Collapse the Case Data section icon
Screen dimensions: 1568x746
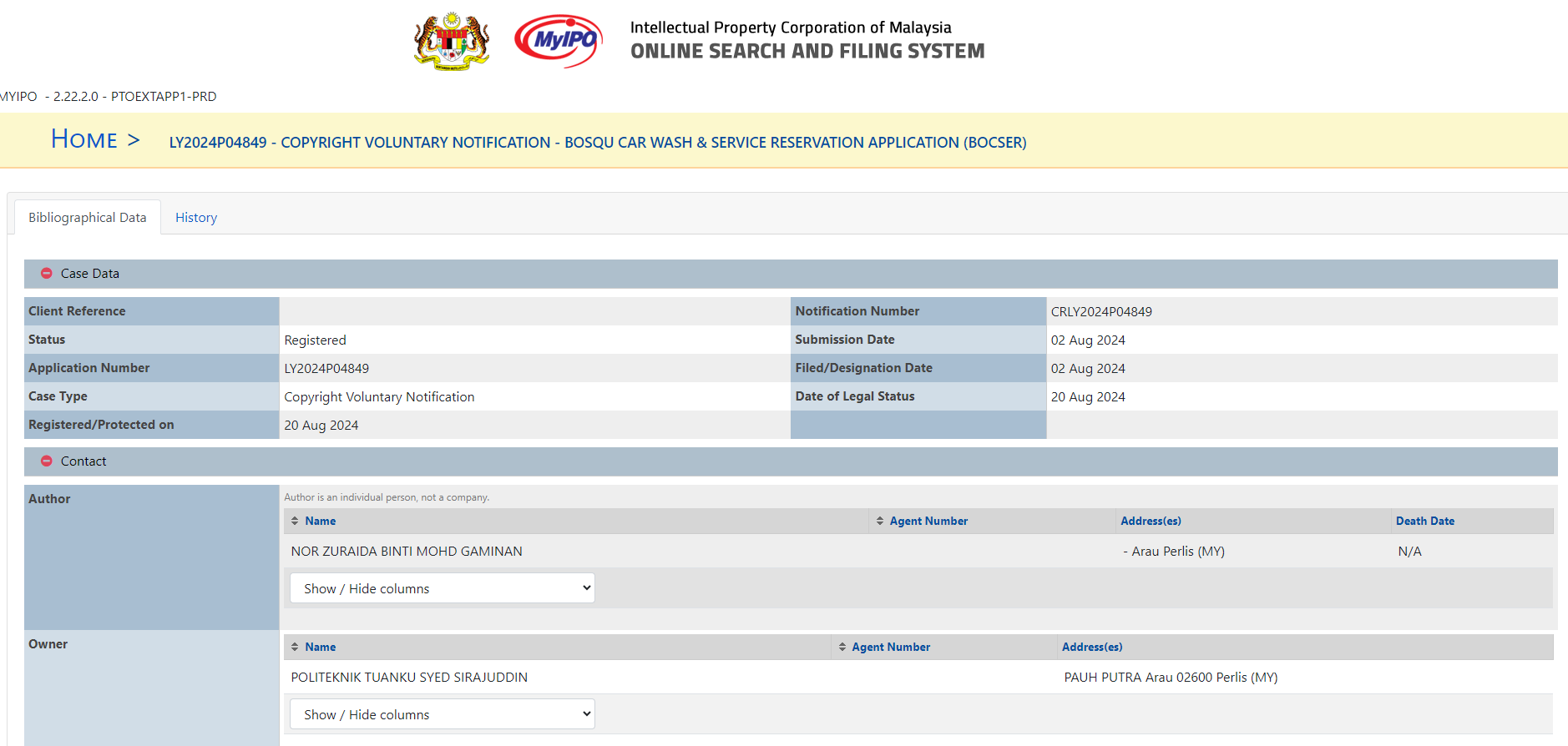[47, 274]
